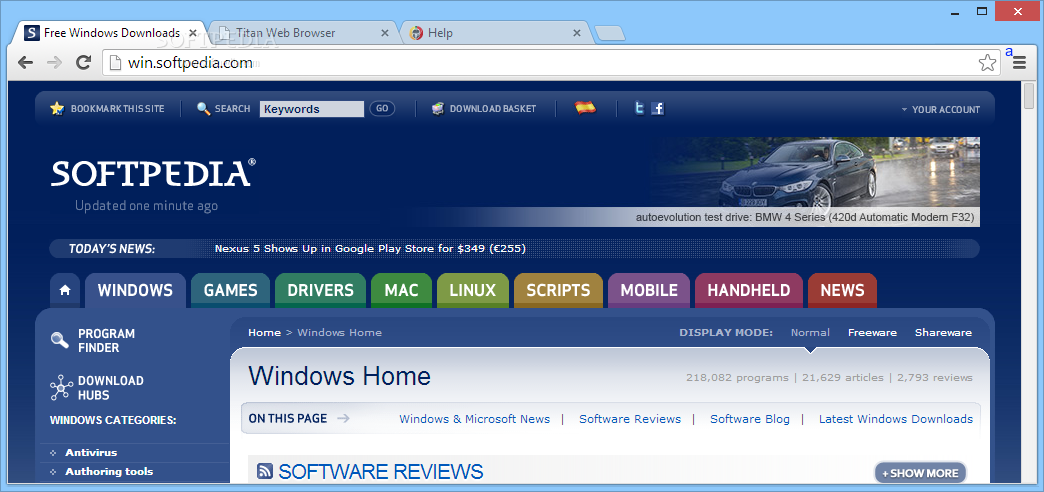Minimize the browser window
The image size is (1044, 492).
pos(955,11)
